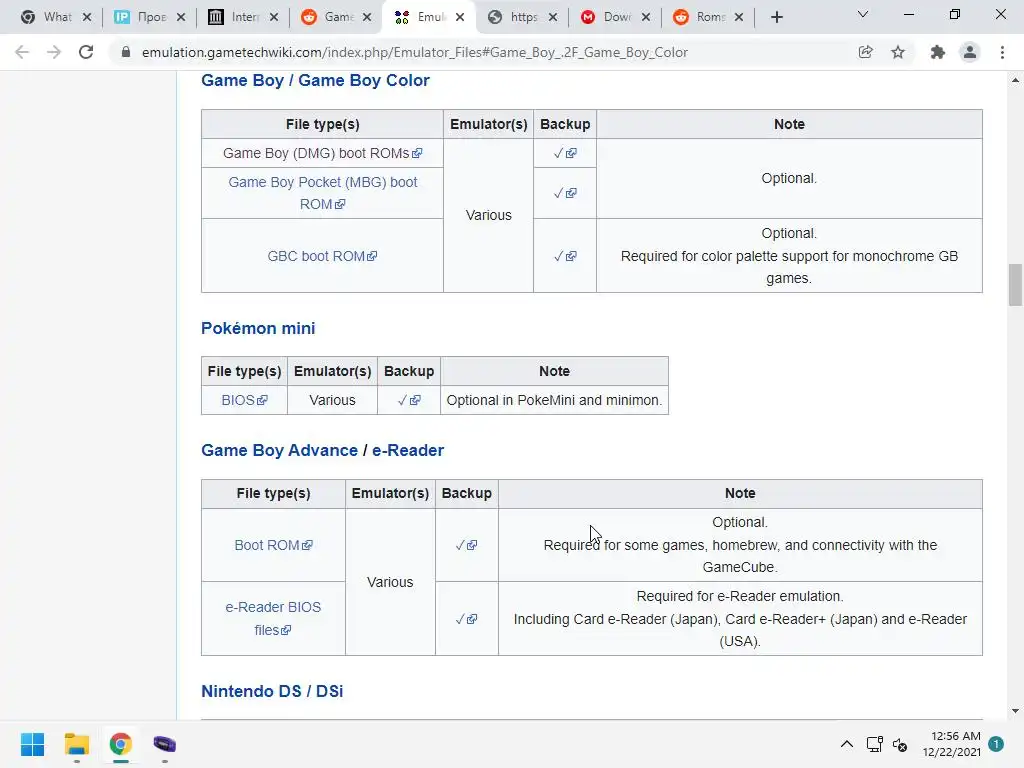The height and width of the screenshot is (768, 1024).
Task: Open backup checkmark for e-Reader BIOS files
Action: tap(466, 618)
